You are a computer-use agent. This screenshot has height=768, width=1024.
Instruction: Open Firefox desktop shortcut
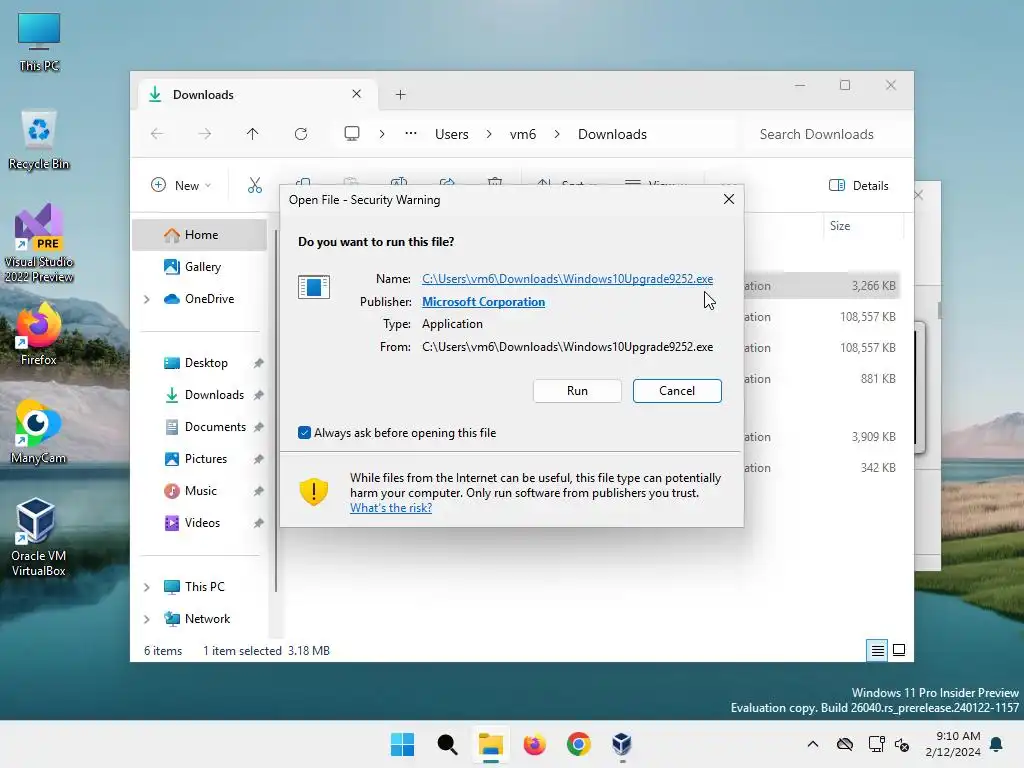pyautogui.click(x=39, y=334)
